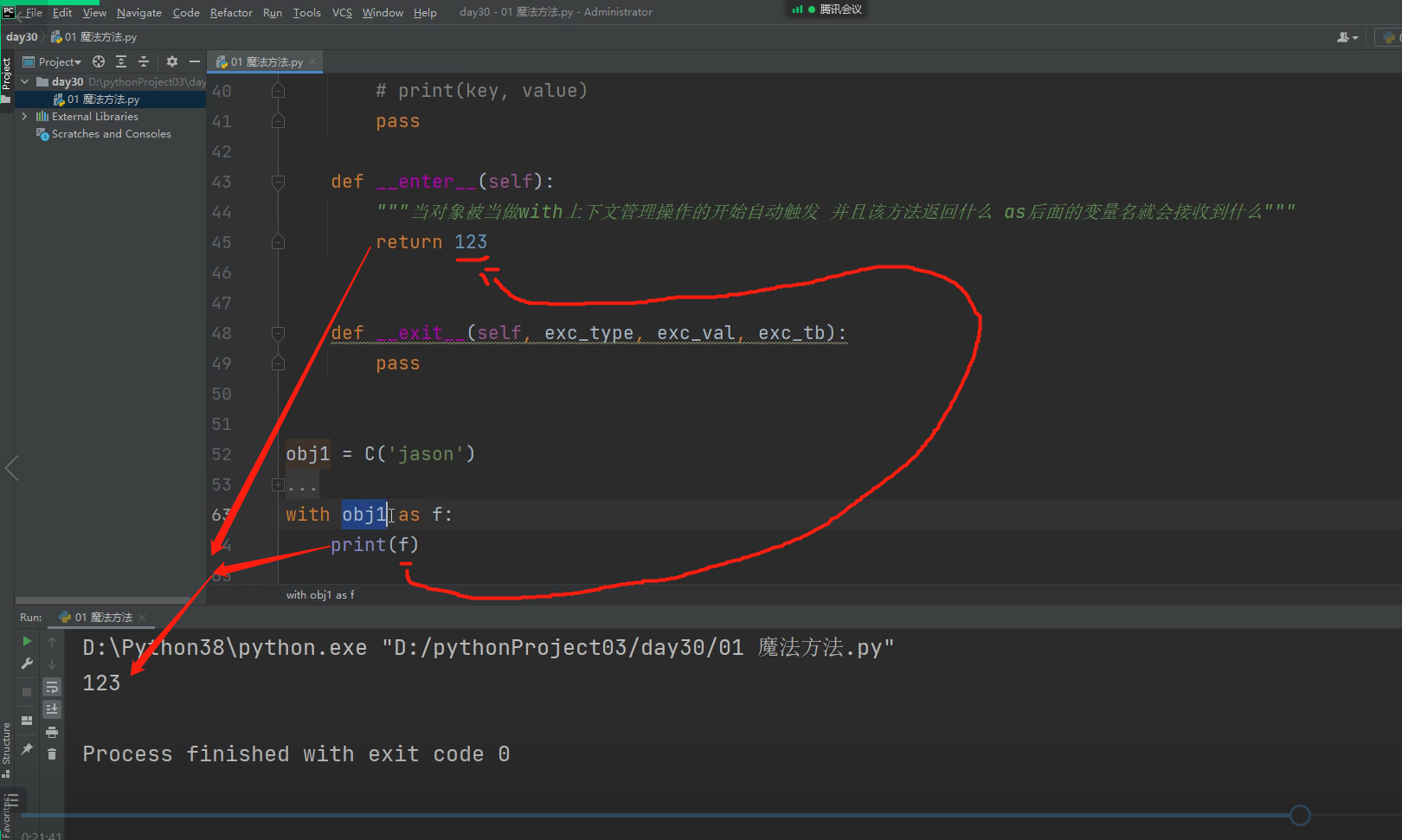Toggle scroll to end in Run console
The image size is (1402, 840).
pos(52,709)
